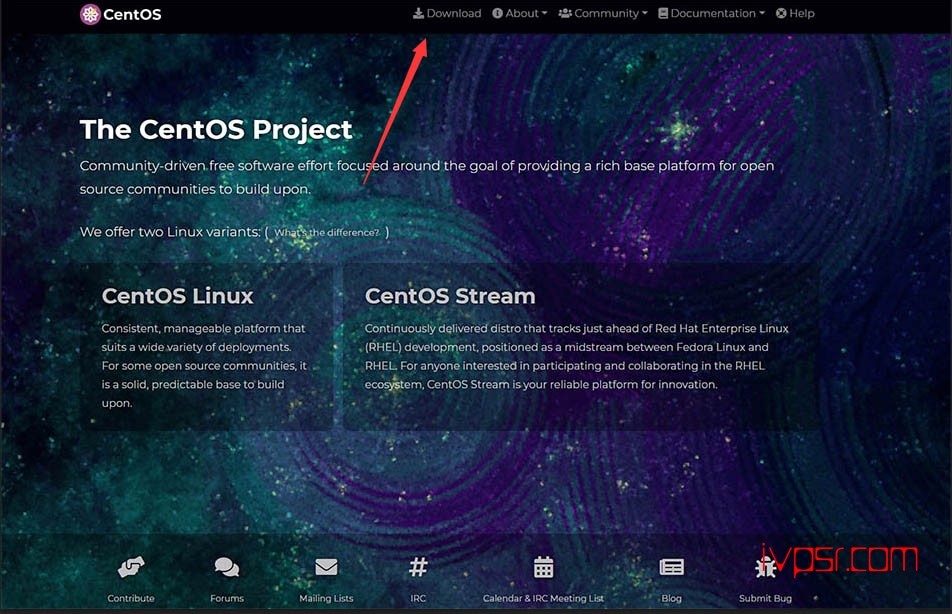Open the CentOS Linux card heading
Screen dimensions: 952x614
point(177,296)
